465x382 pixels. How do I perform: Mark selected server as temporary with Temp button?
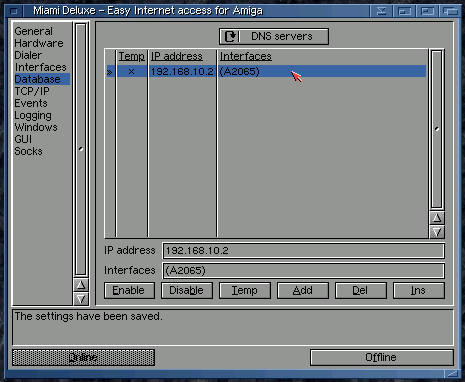click(x=245, y=290)
